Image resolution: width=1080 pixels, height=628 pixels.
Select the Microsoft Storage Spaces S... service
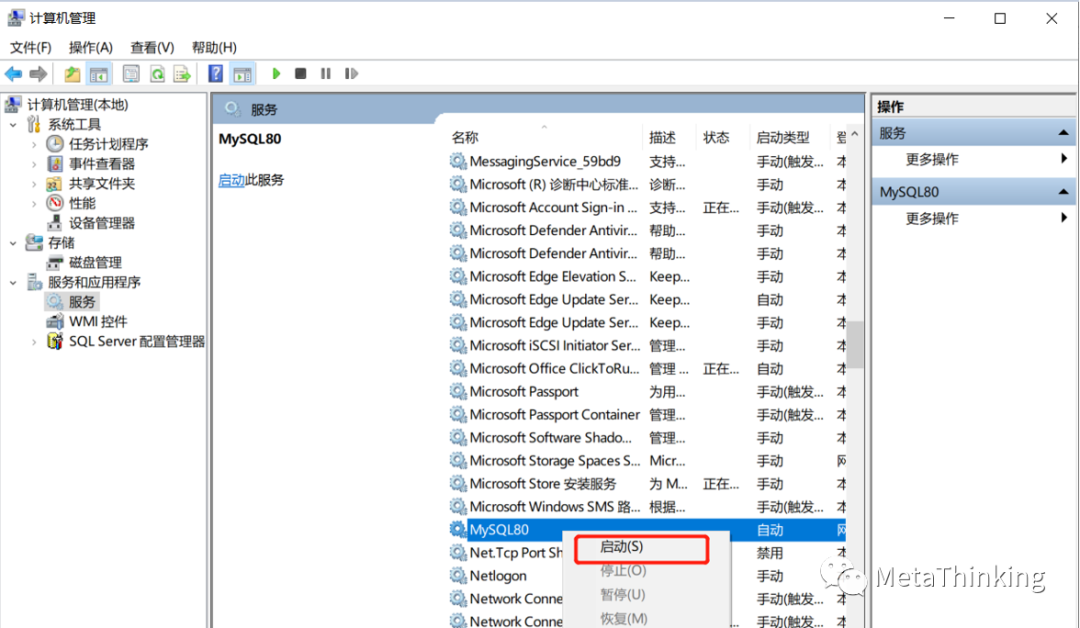[646, 461]
